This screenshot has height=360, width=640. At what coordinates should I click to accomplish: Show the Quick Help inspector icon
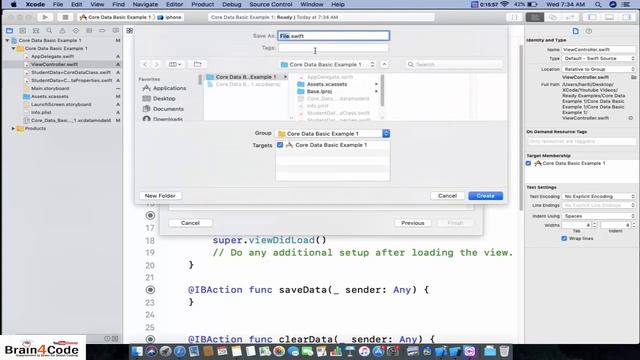pos(589,31)
